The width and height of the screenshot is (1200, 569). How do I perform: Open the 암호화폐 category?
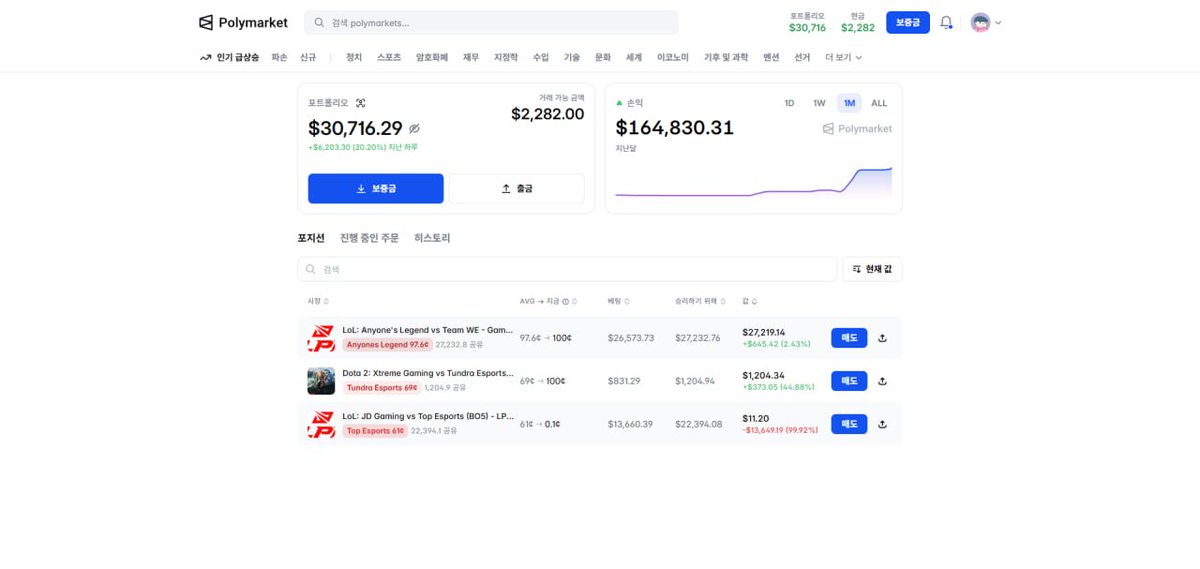point(432,58)
